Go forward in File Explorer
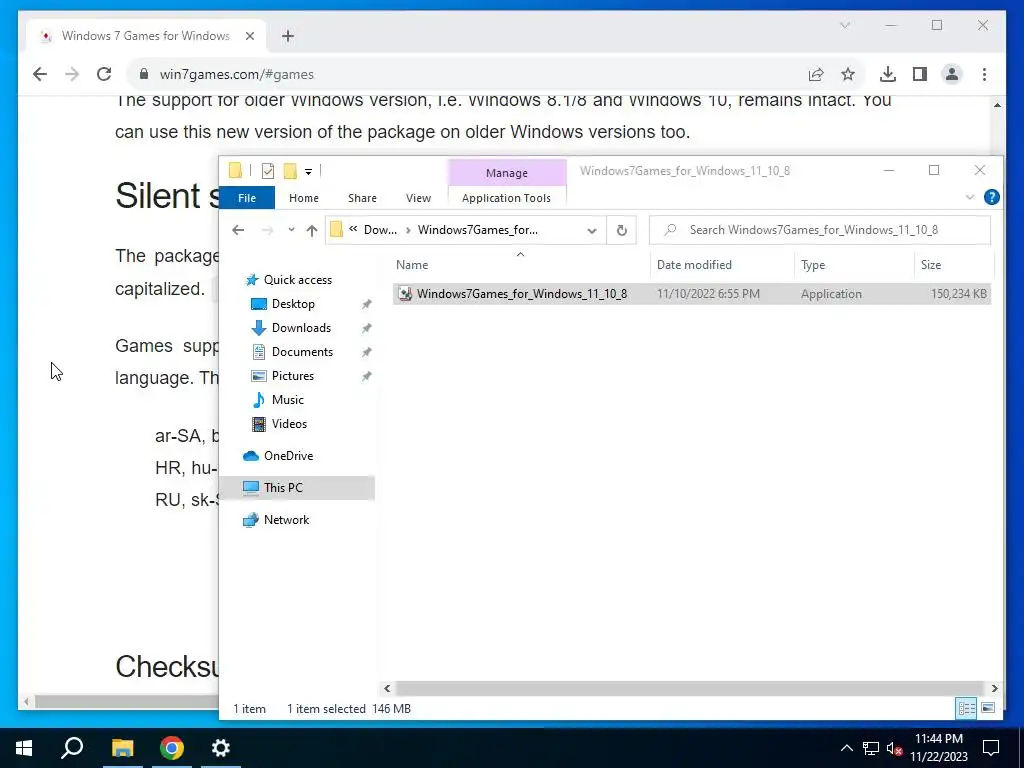Image resolution: width=1024 pixels, height=768 pixels. [267, 230]
